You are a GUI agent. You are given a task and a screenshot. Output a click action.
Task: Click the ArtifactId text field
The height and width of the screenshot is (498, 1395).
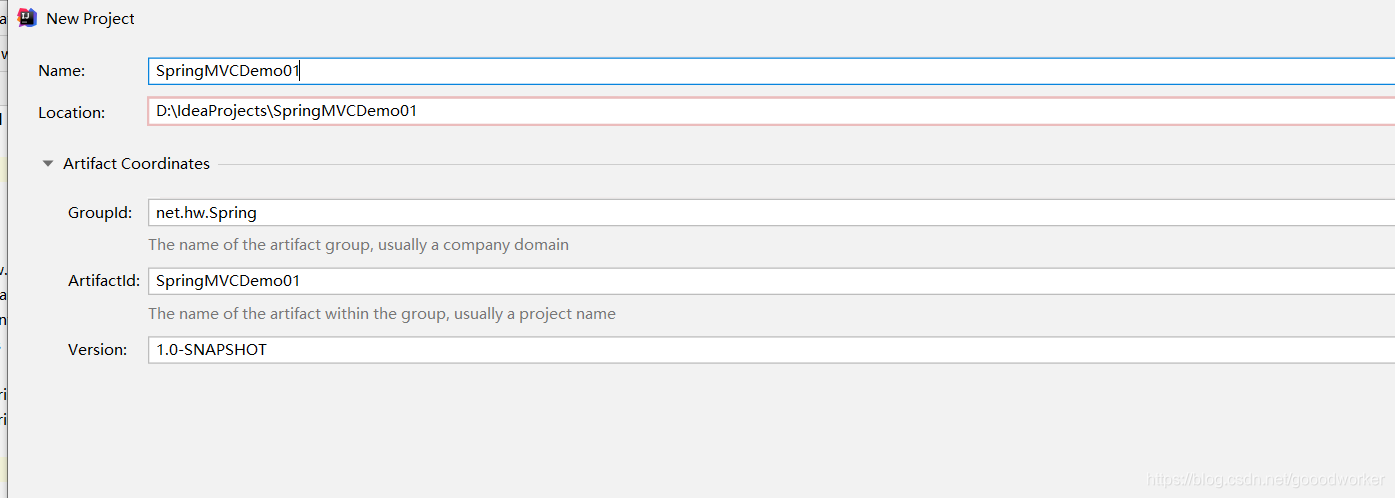tap(771, 281)
